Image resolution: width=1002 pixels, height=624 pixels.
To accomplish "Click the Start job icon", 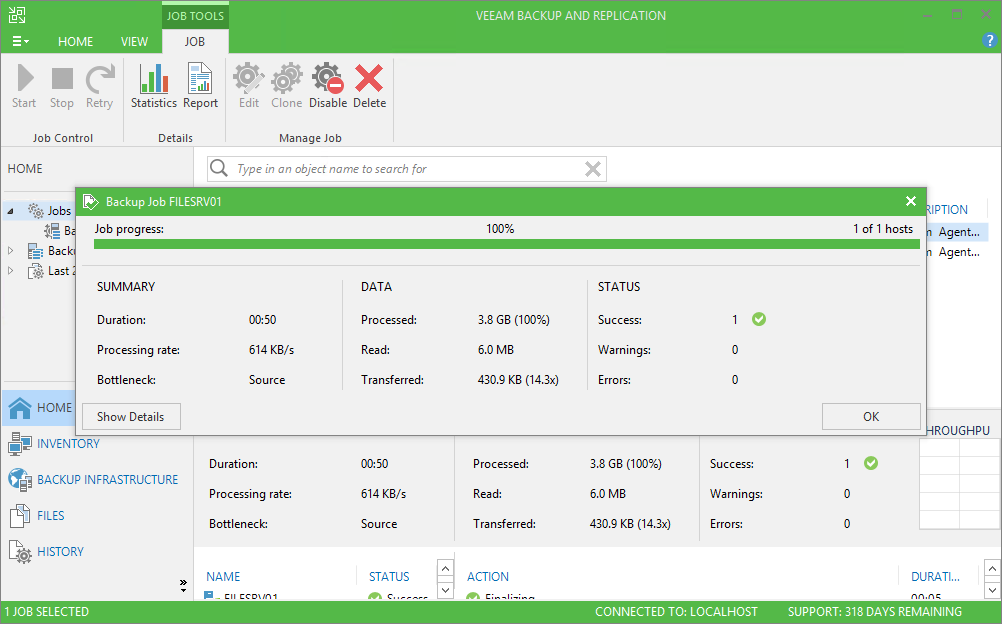I will click(x=25, y=78).
